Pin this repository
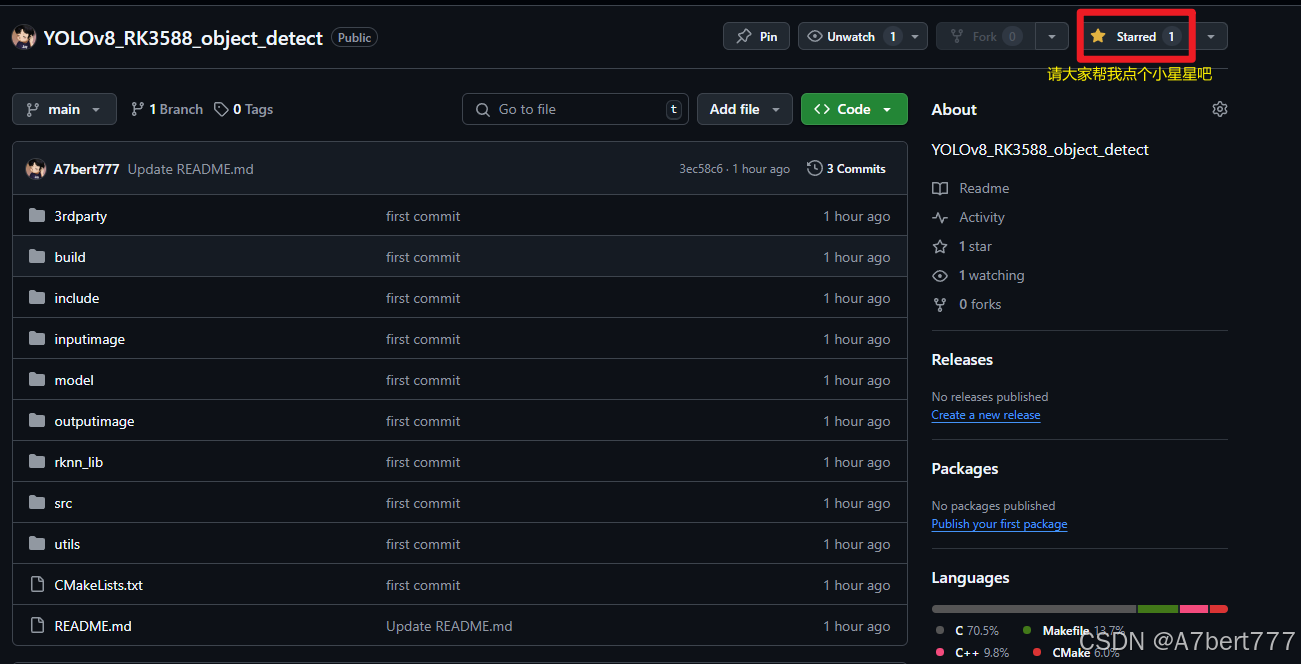 pyautogui.click(x=757, y=36)
